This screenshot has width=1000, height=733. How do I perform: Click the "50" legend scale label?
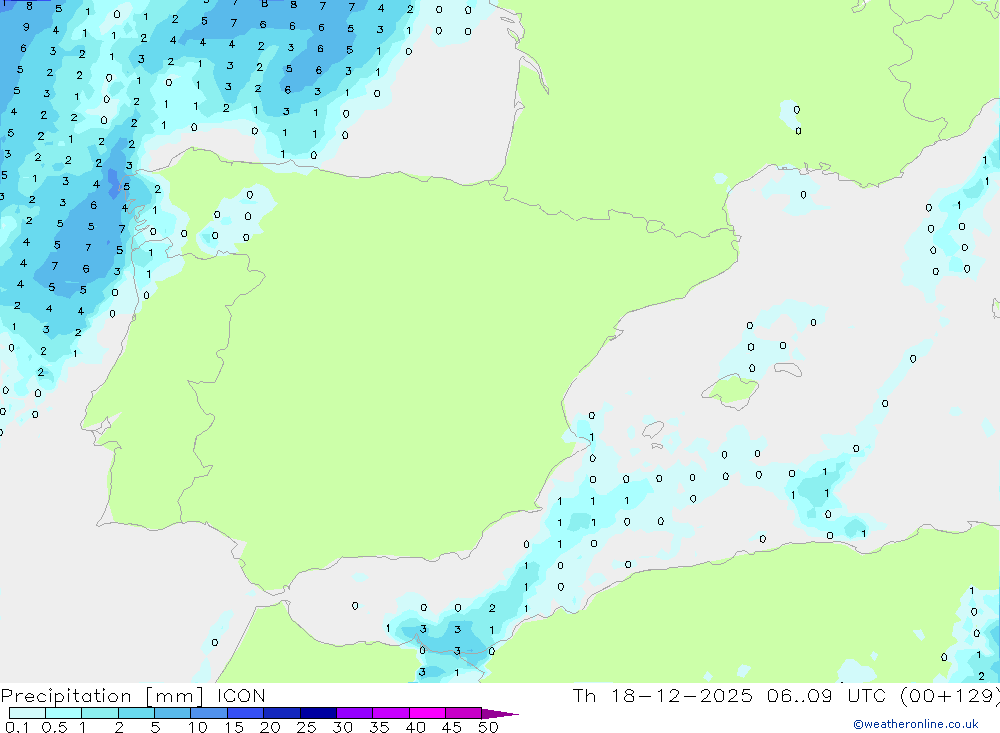pos(488,727)
